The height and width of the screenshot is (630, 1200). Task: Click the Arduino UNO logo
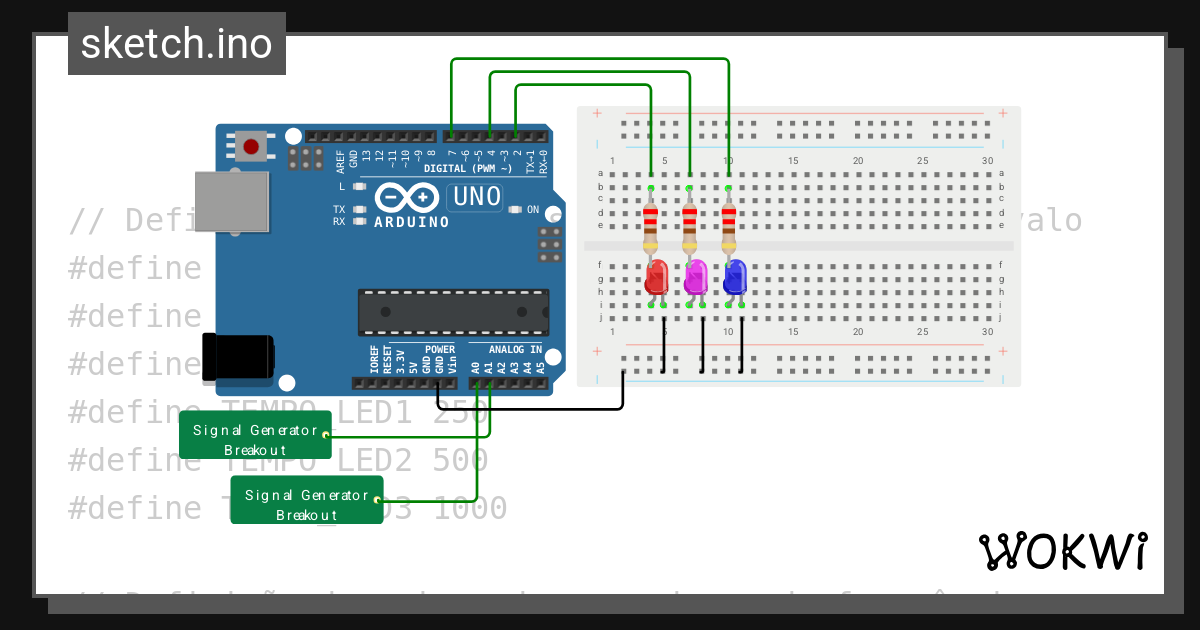[x=440, y=203]
